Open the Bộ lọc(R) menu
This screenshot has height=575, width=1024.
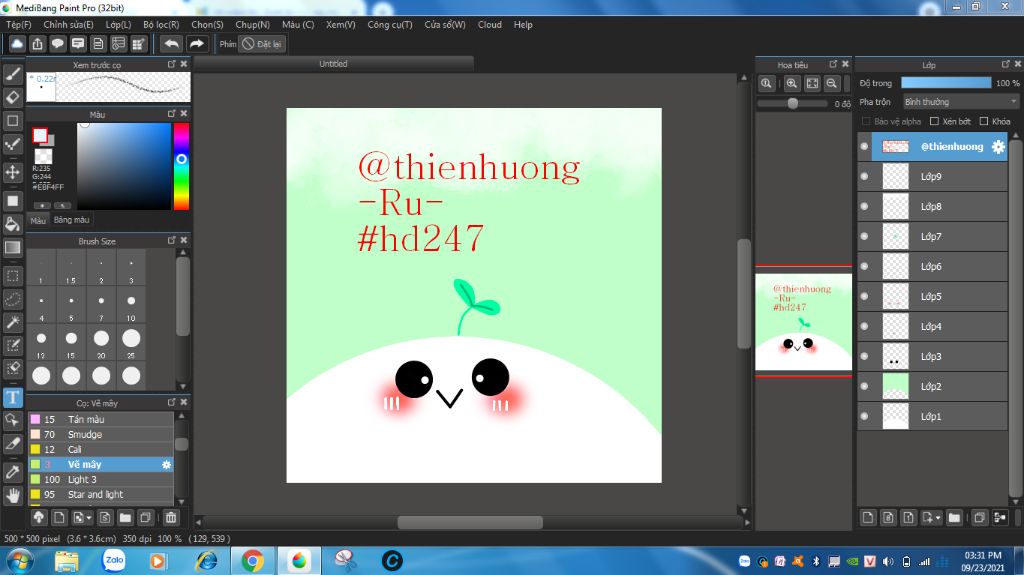point(161,25)
